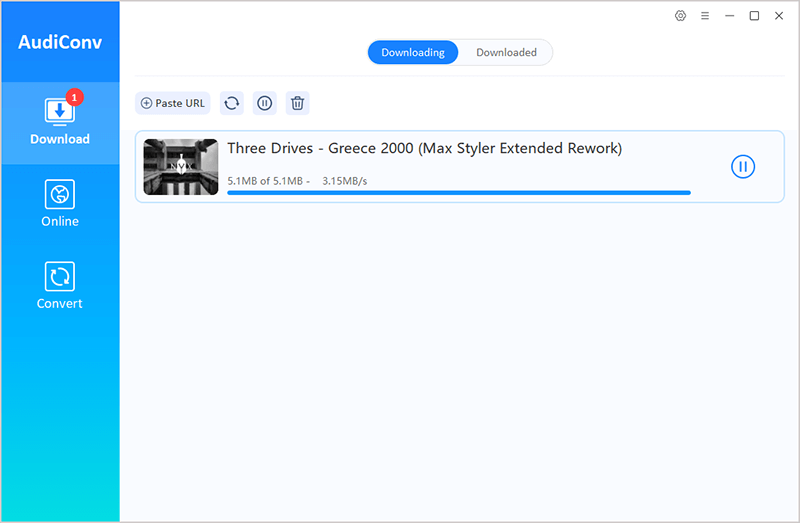This screenshot has height=523, width=800.
Task: Minimize the AudiConv window
Action: (730, 16)
